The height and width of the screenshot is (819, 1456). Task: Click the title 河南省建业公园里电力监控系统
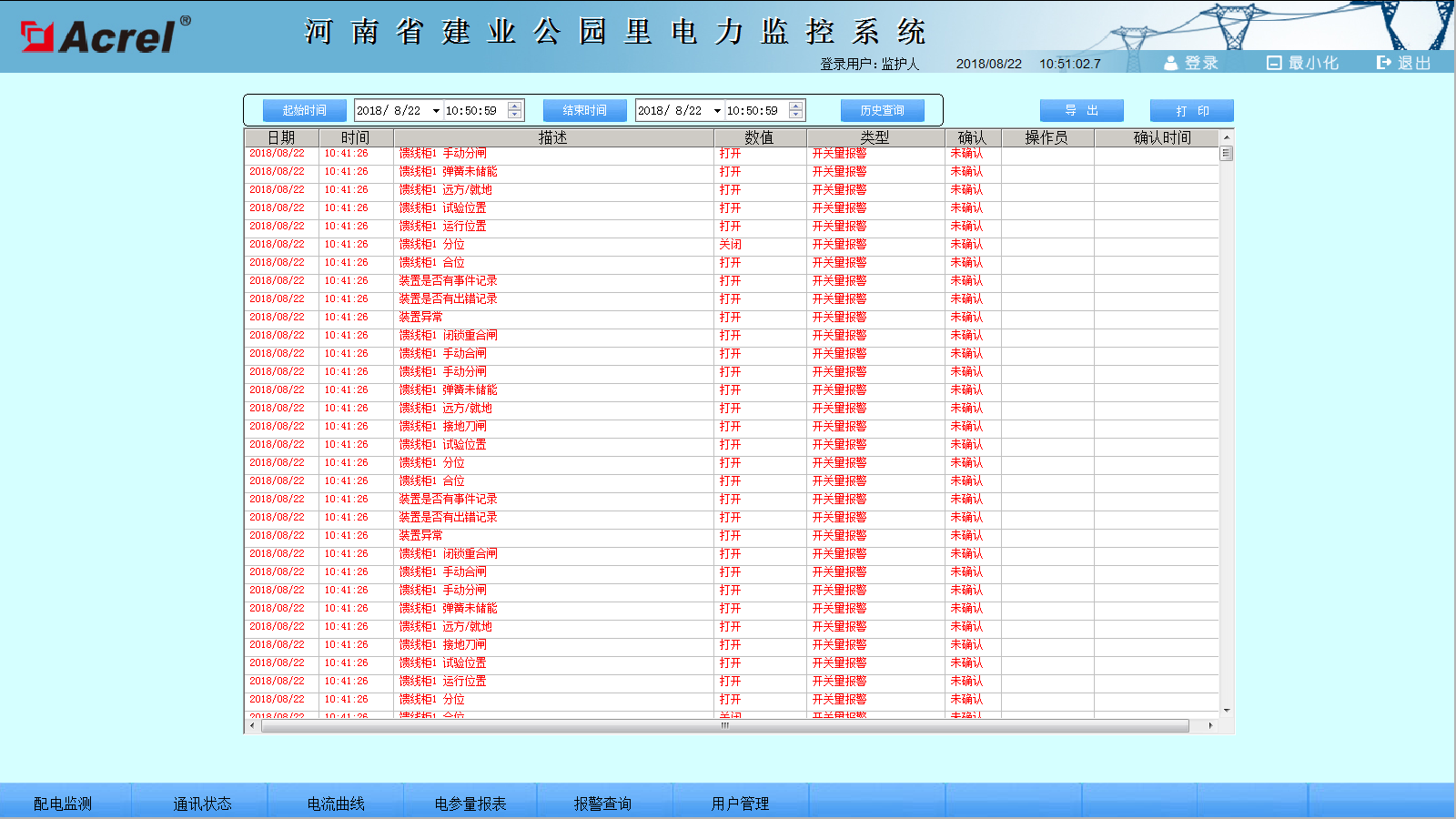click(x=615, y=32)
